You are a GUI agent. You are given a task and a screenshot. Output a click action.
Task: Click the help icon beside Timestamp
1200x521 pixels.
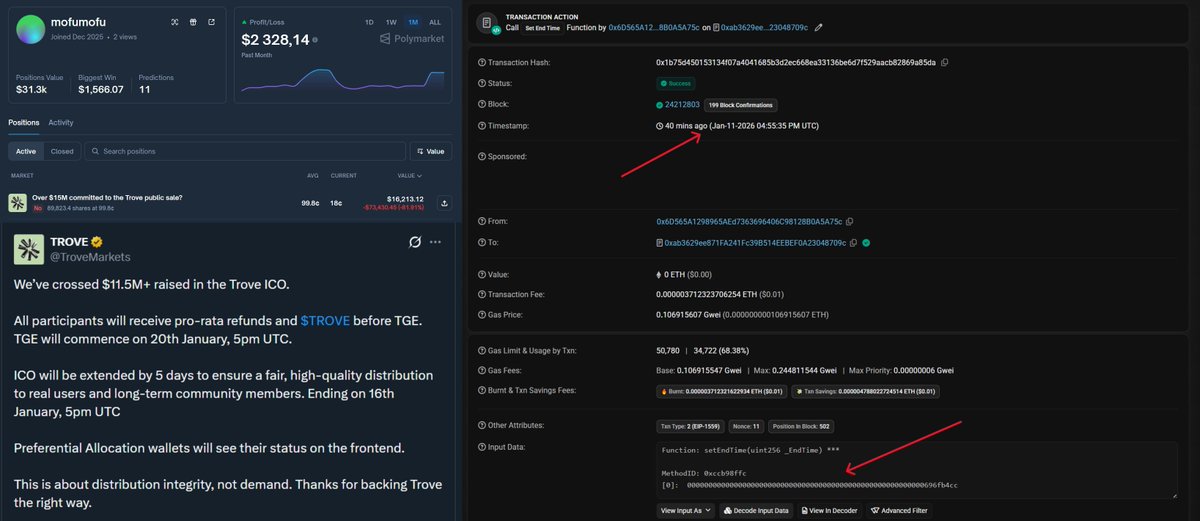(x=481, y=126)
